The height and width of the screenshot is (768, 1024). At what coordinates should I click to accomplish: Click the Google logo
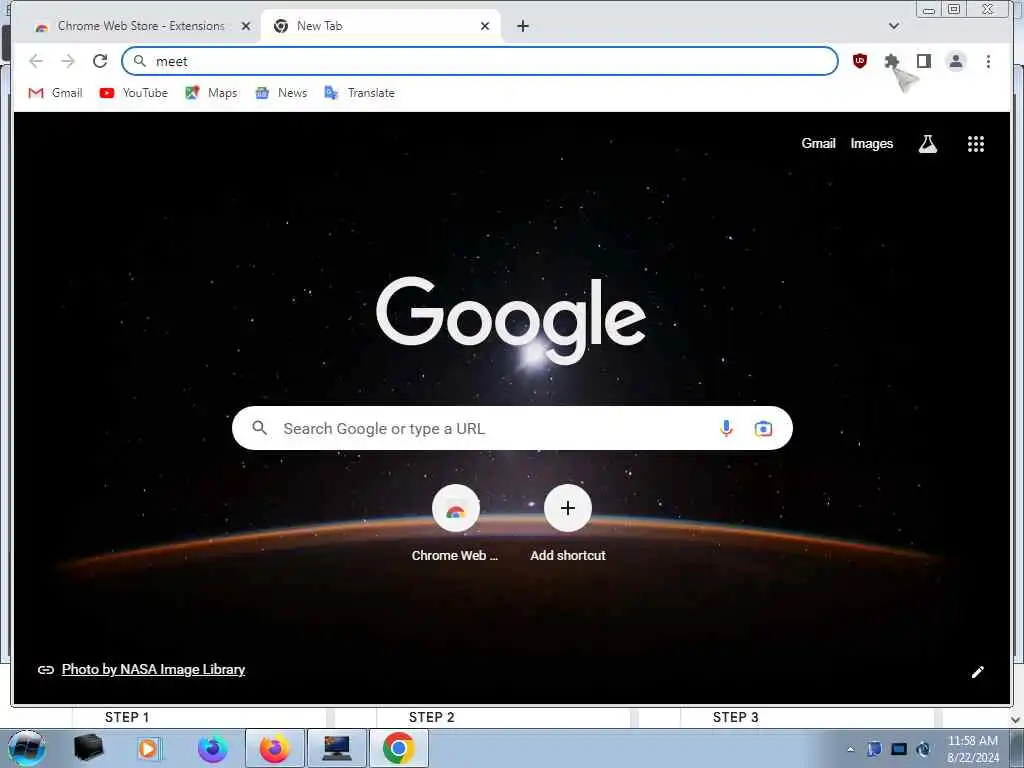click(511, 319)
